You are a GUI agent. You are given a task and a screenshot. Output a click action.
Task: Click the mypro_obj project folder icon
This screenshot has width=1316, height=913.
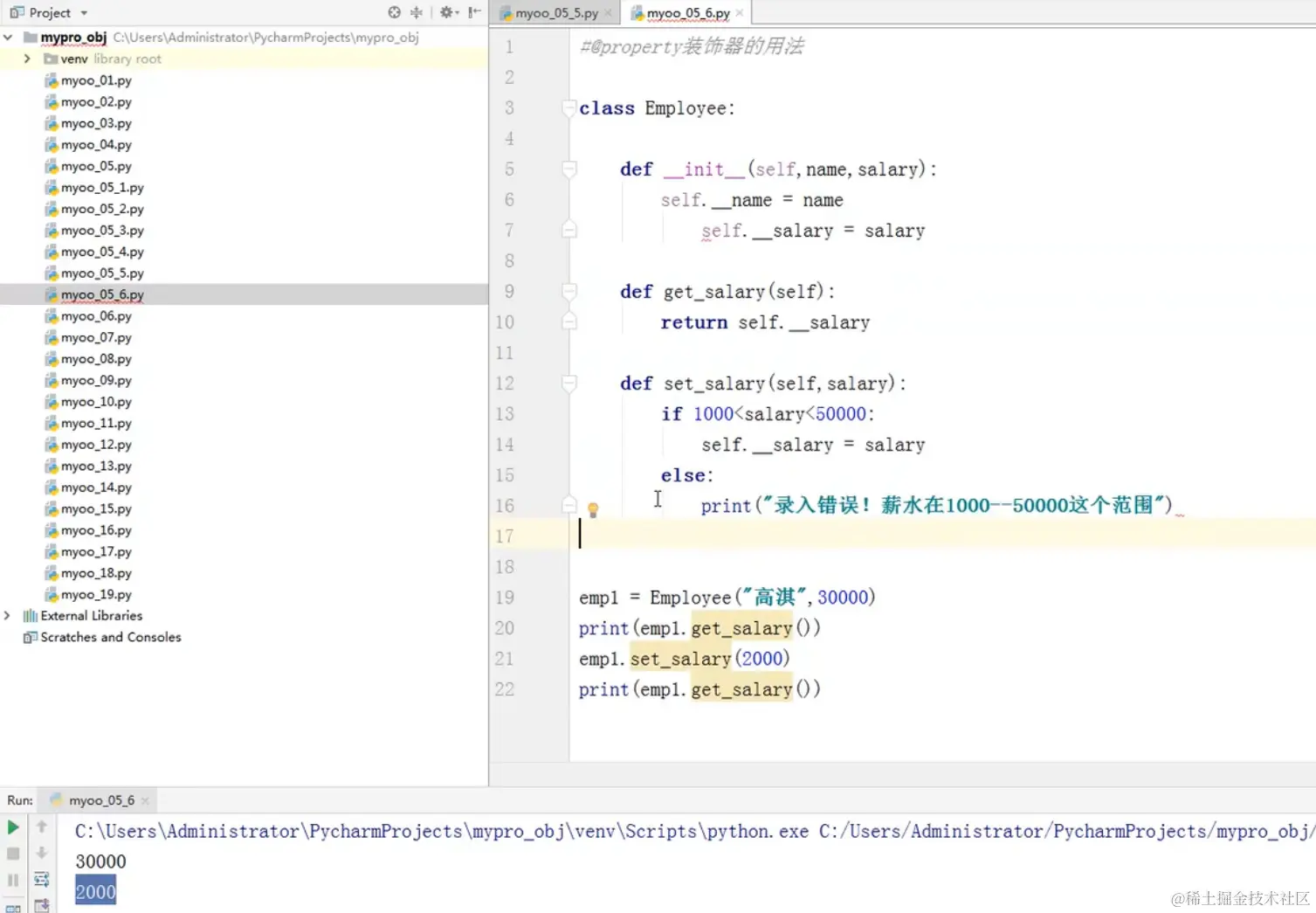click(x=31, y=38)
